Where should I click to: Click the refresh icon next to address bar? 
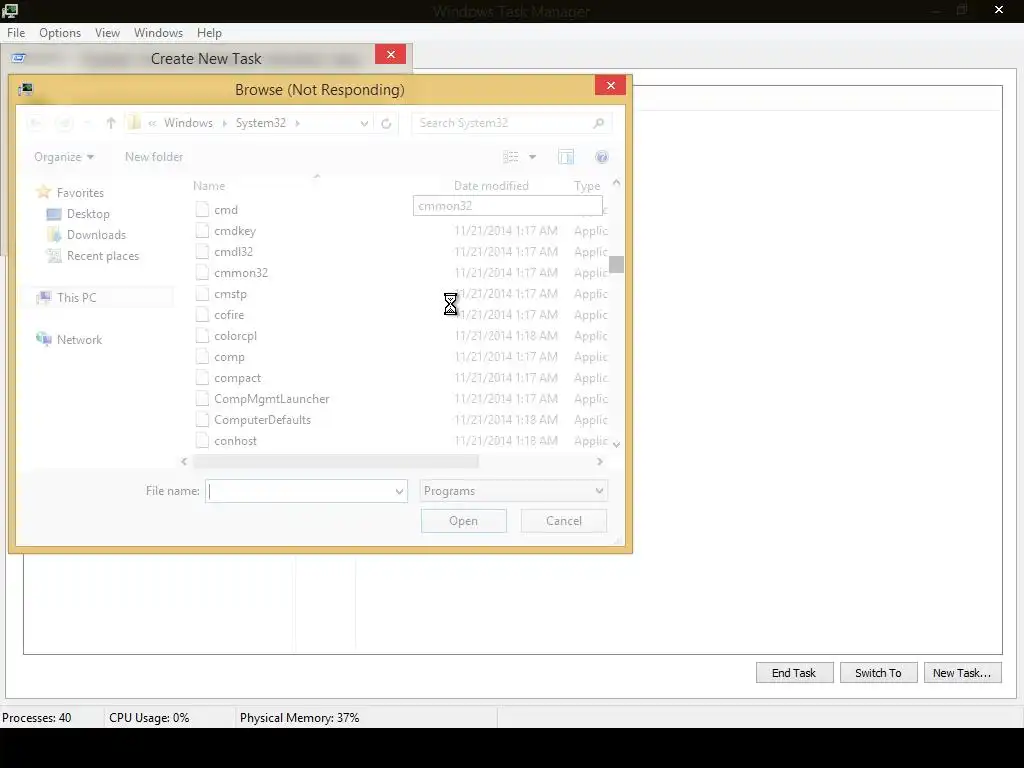coord(386,123)
